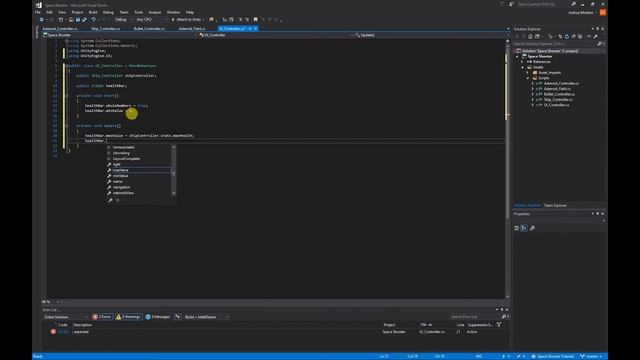Click the Attach to Unity run button
640x360 pixels.
187,19
